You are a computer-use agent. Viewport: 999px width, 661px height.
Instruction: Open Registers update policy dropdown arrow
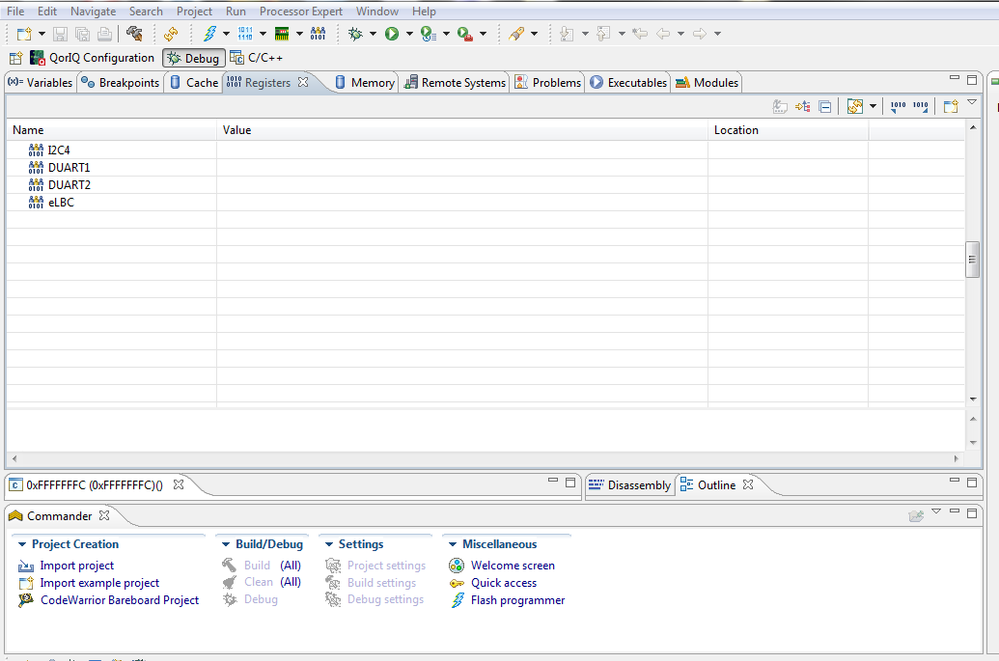tap(873, 106)
